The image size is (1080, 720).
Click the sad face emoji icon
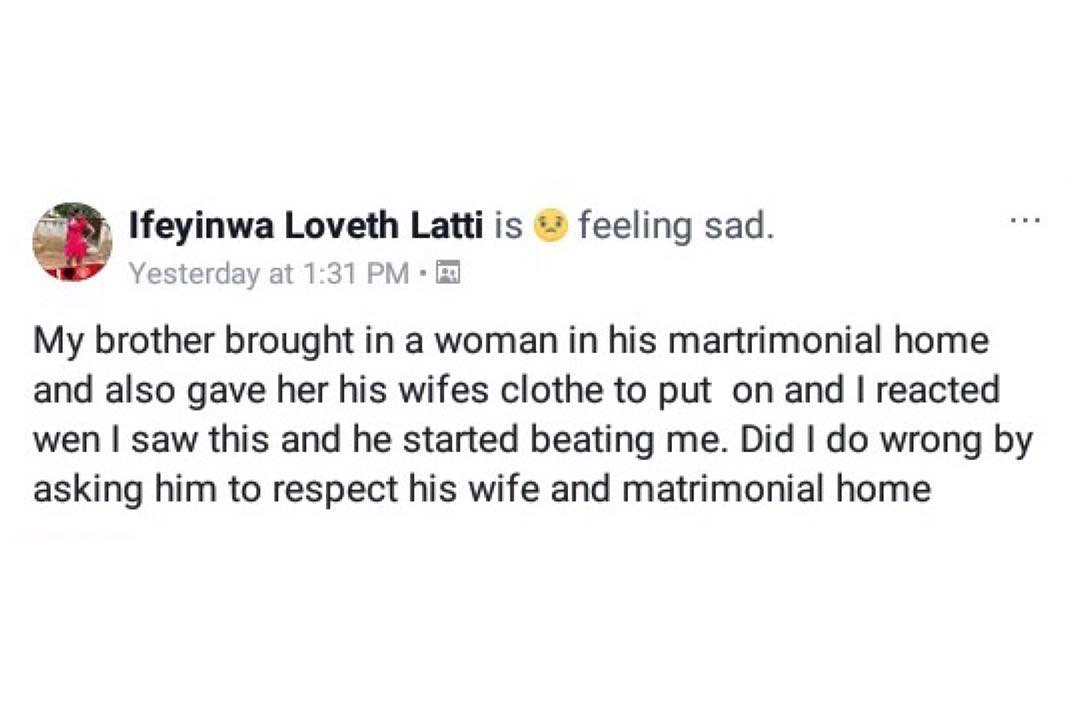(x=551, y=227)
